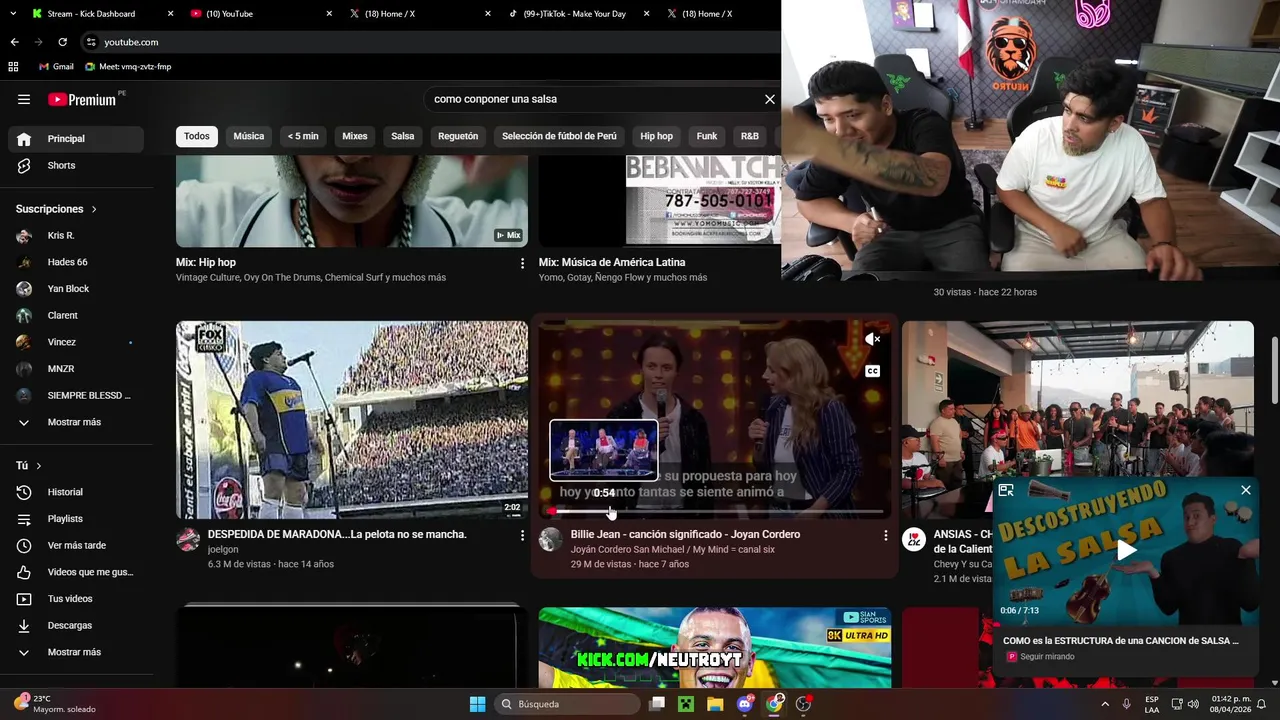Viewport: 1280px width, 720px height.
Task: Select the < 5 min filter chip
Action: [x=303, y=136]
